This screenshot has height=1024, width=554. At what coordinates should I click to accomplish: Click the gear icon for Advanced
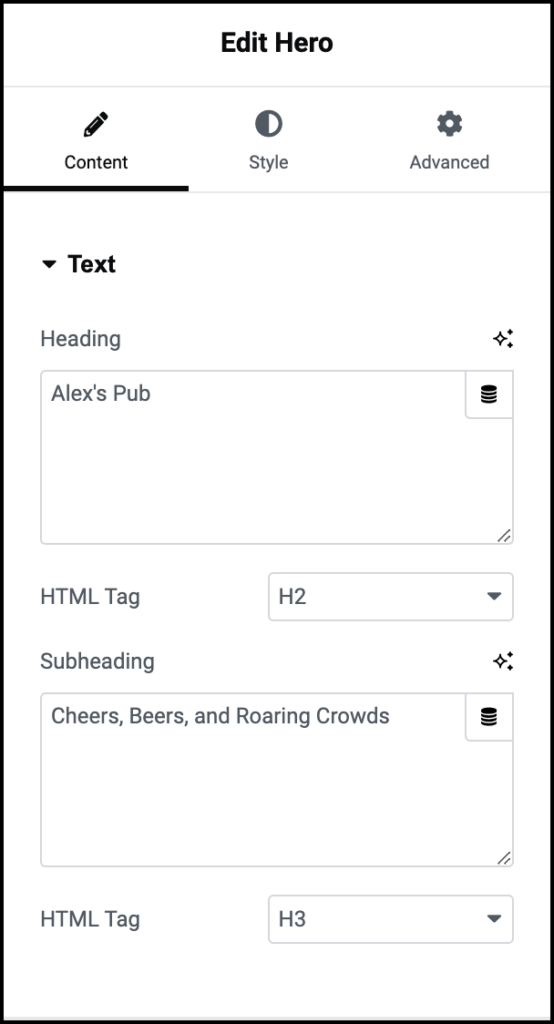coord(449,123)
